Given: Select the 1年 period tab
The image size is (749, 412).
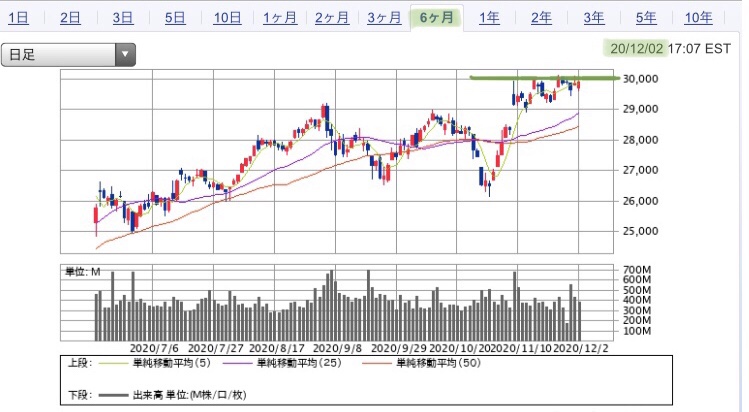Looking at the screenshot, I should (489, 18).
